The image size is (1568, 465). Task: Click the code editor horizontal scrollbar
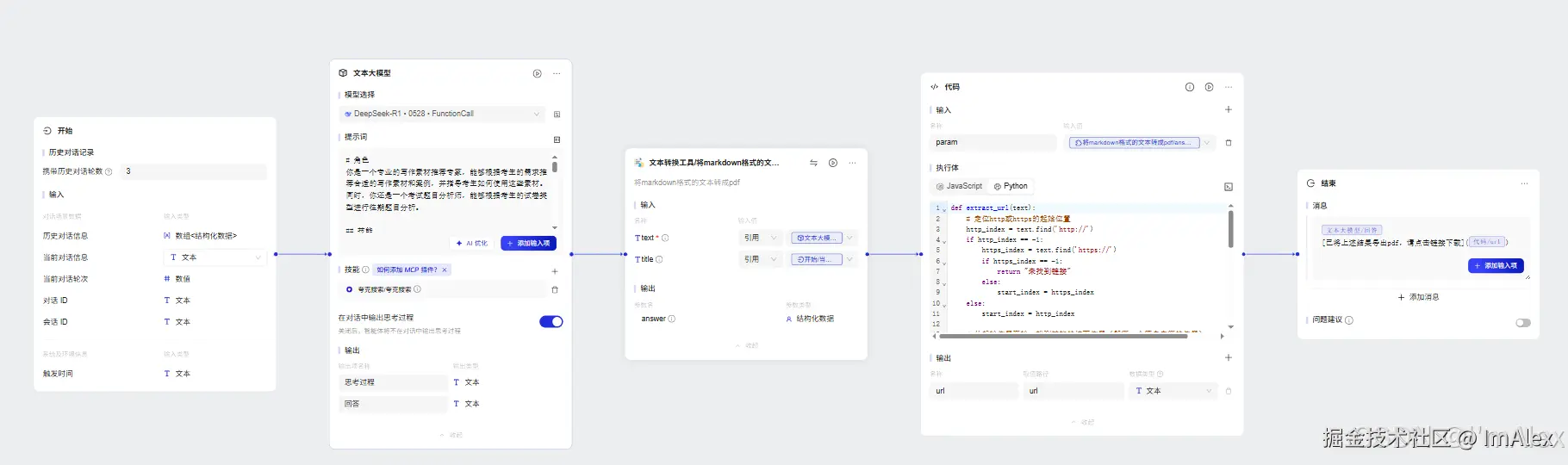[x=1064, y=336]
